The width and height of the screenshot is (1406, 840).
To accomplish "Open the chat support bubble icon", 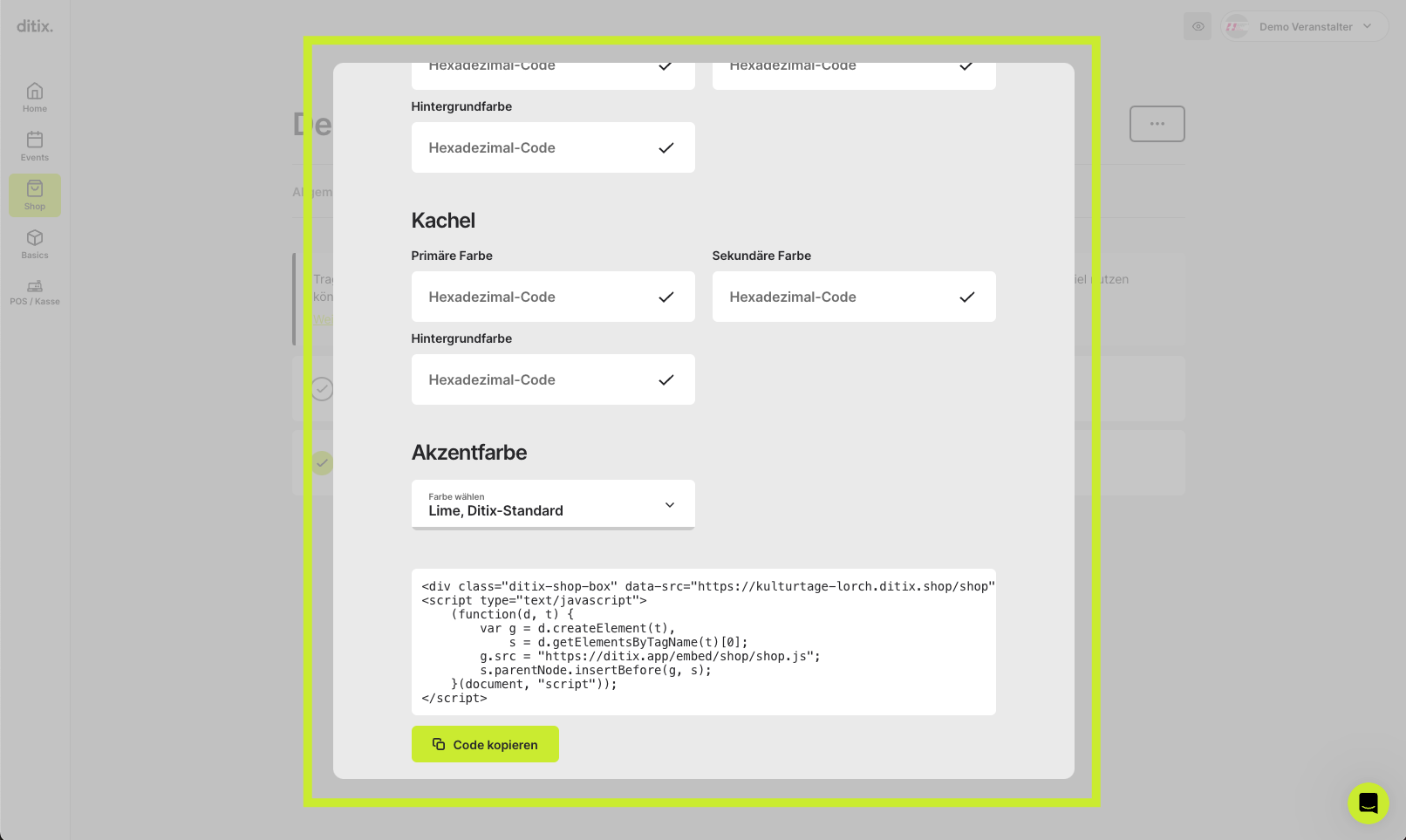I will pos(1368,802).
